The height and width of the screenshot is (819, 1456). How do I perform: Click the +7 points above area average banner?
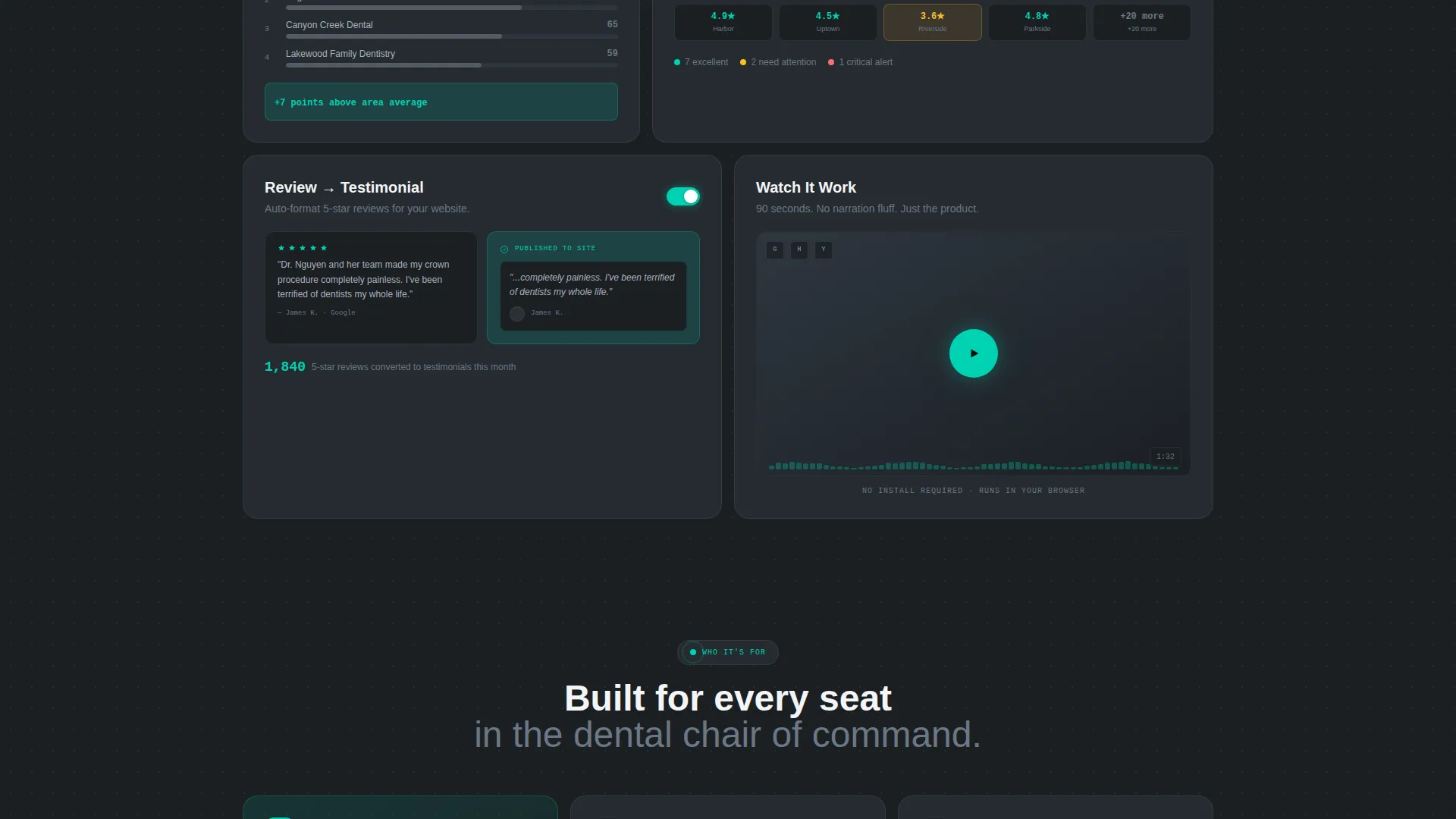(441, 102)
